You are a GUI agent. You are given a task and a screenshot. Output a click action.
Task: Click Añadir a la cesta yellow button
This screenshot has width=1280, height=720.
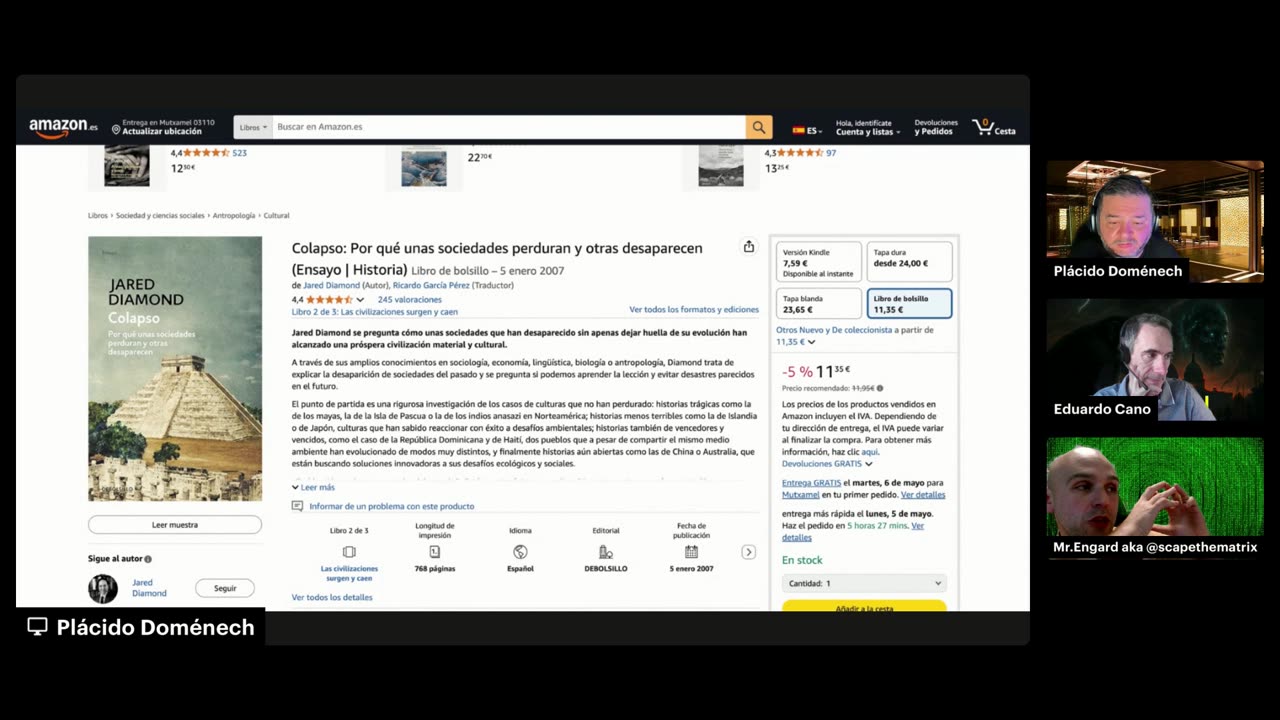pyautogui.click(x=864, y=606)
